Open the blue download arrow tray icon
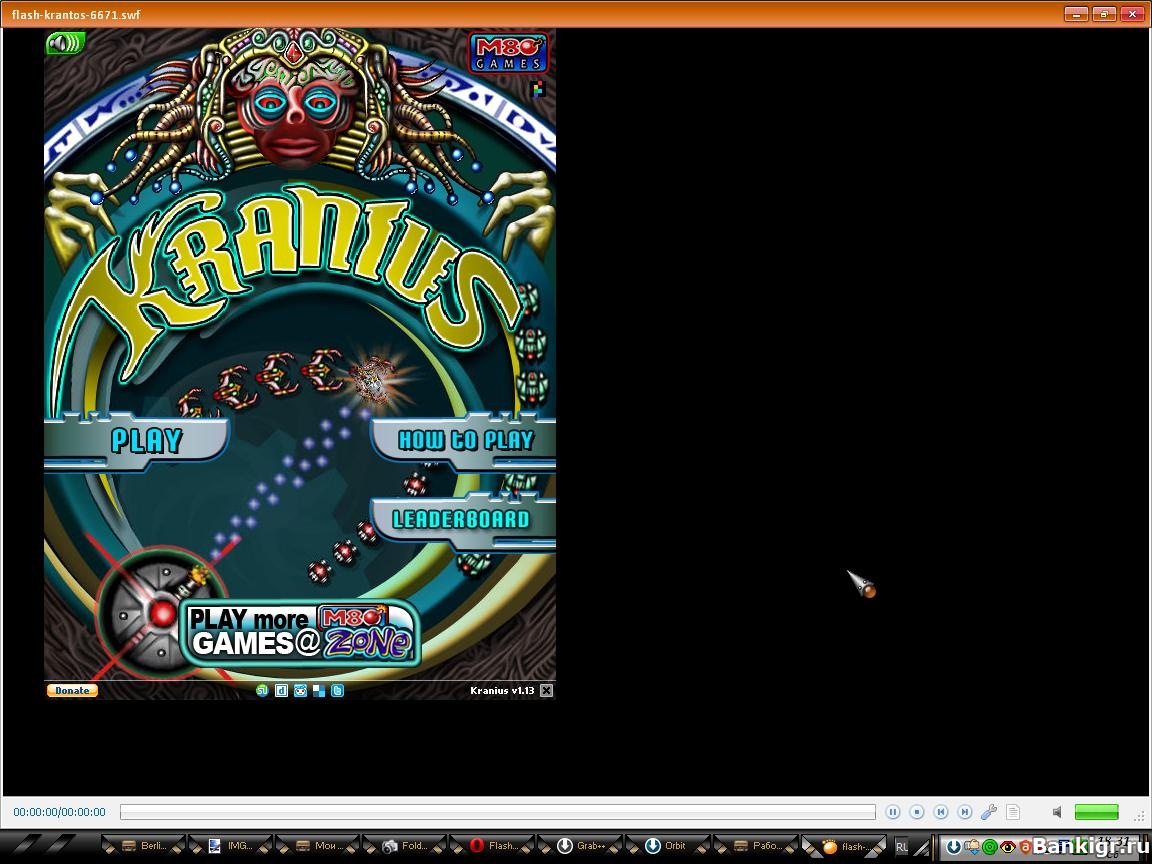This screenshot has width=1152, height=864. [954, 846]
